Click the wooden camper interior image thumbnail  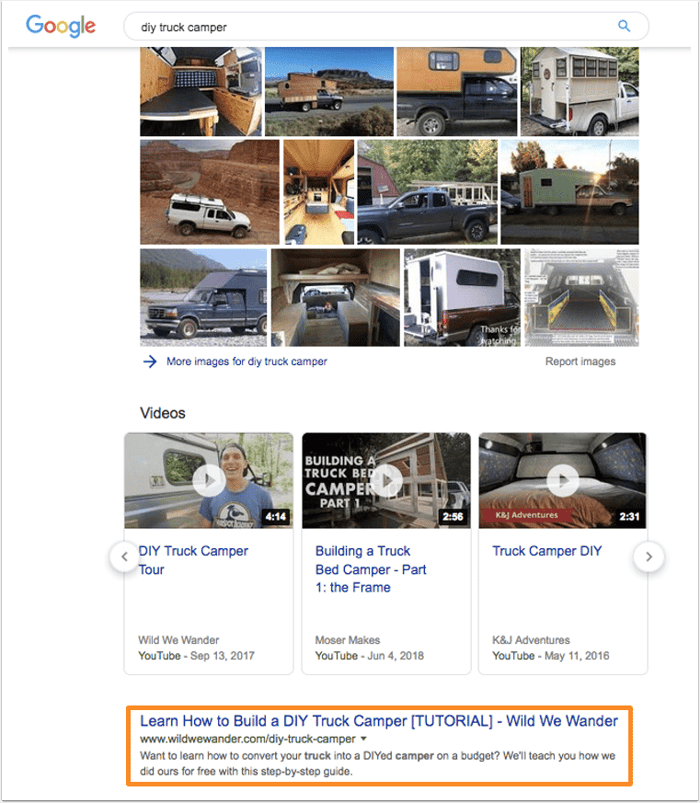tap(201, 92)
